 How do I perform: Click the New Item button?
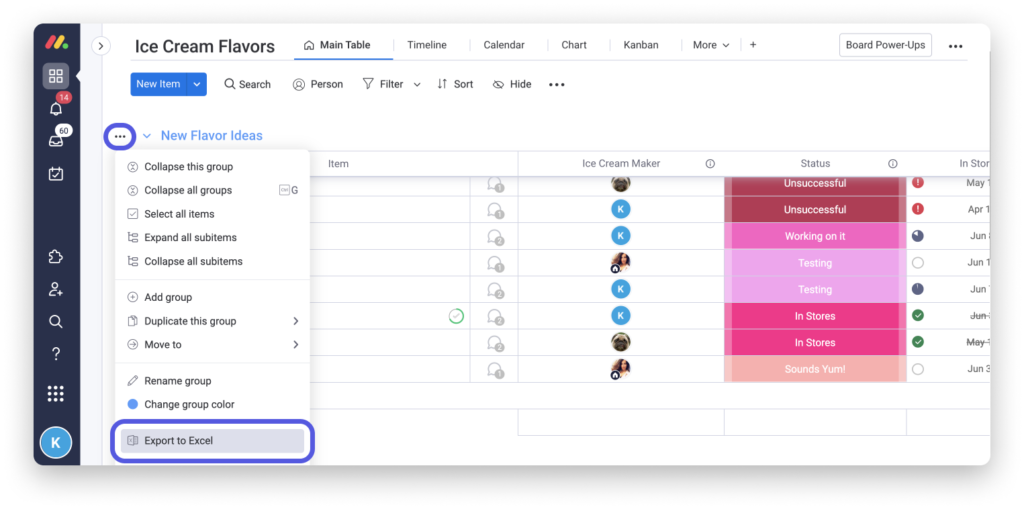pyautogui.click(x=158, y=84)
